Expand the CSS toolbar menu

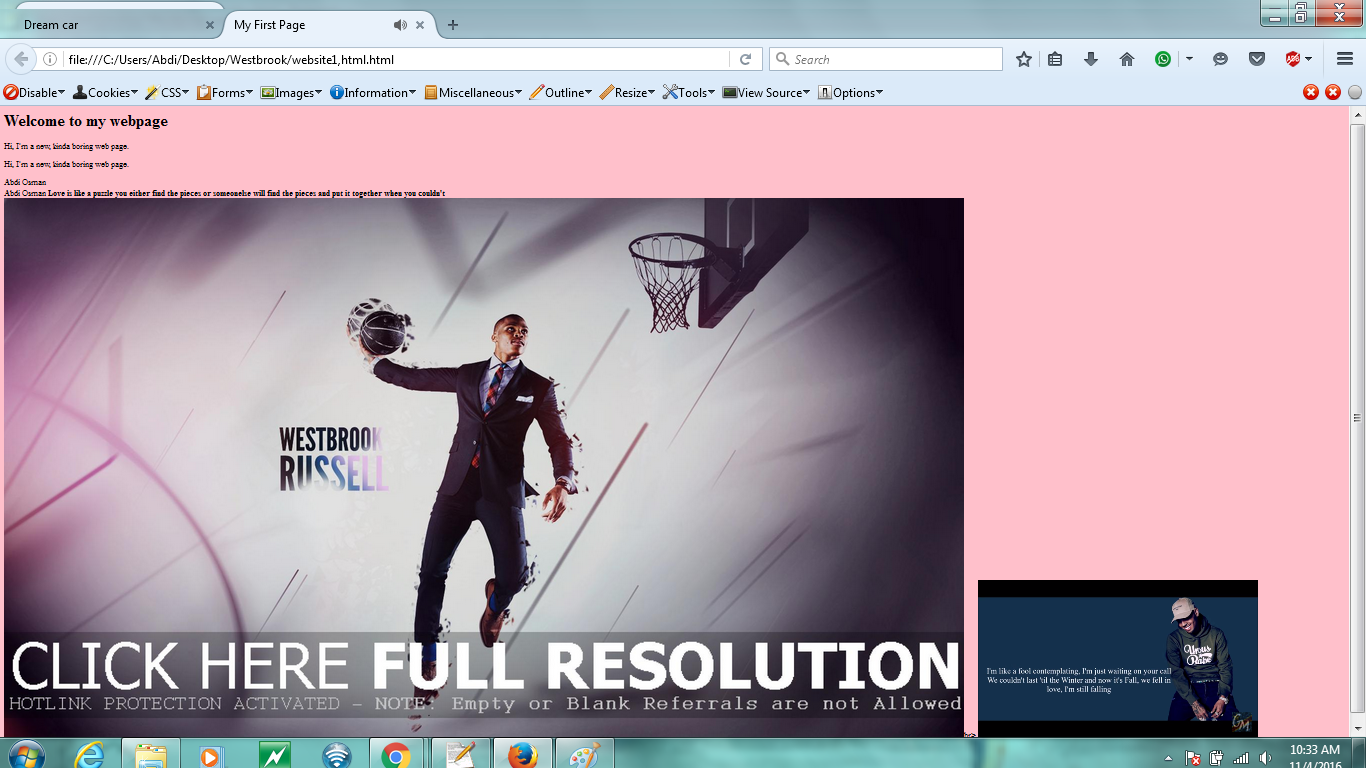click(167, 92)
